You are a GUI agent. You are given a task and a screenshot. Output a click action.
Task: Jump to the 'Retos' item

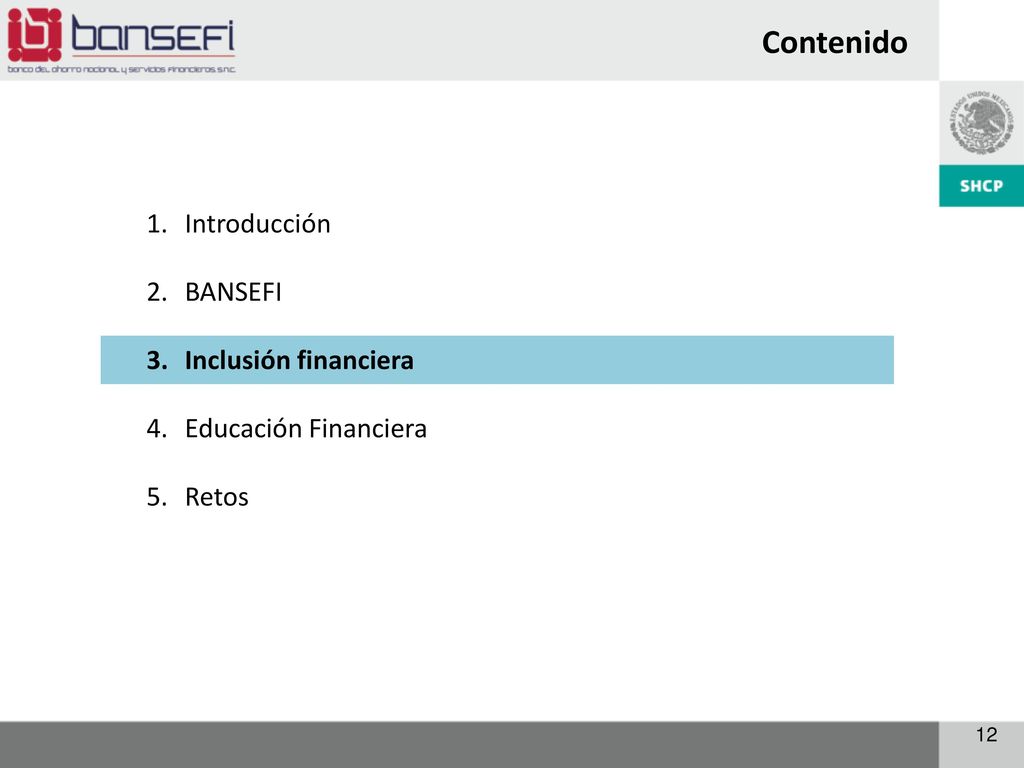pos(217,497)
